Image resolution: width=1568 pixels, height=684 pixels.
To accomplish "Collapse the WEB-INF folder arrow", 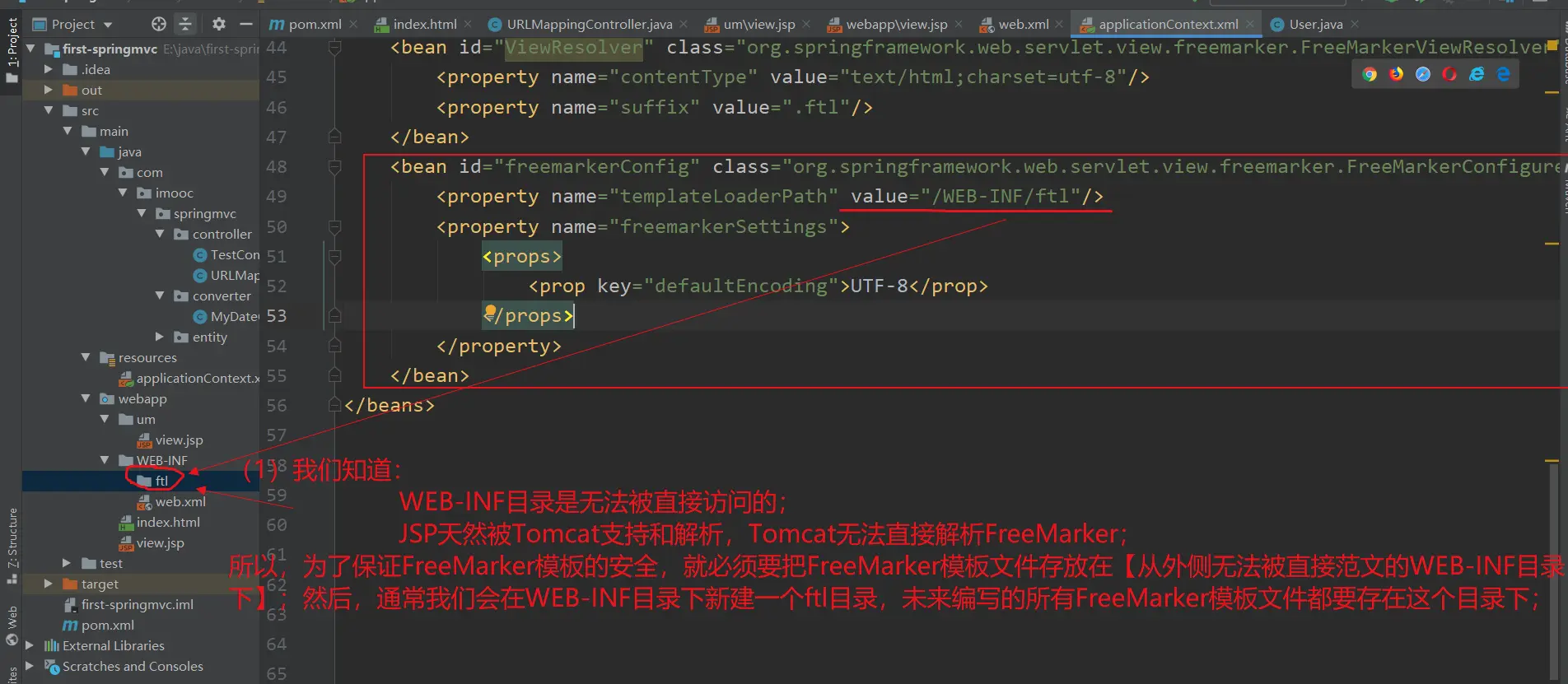I will tap(105, 460).
